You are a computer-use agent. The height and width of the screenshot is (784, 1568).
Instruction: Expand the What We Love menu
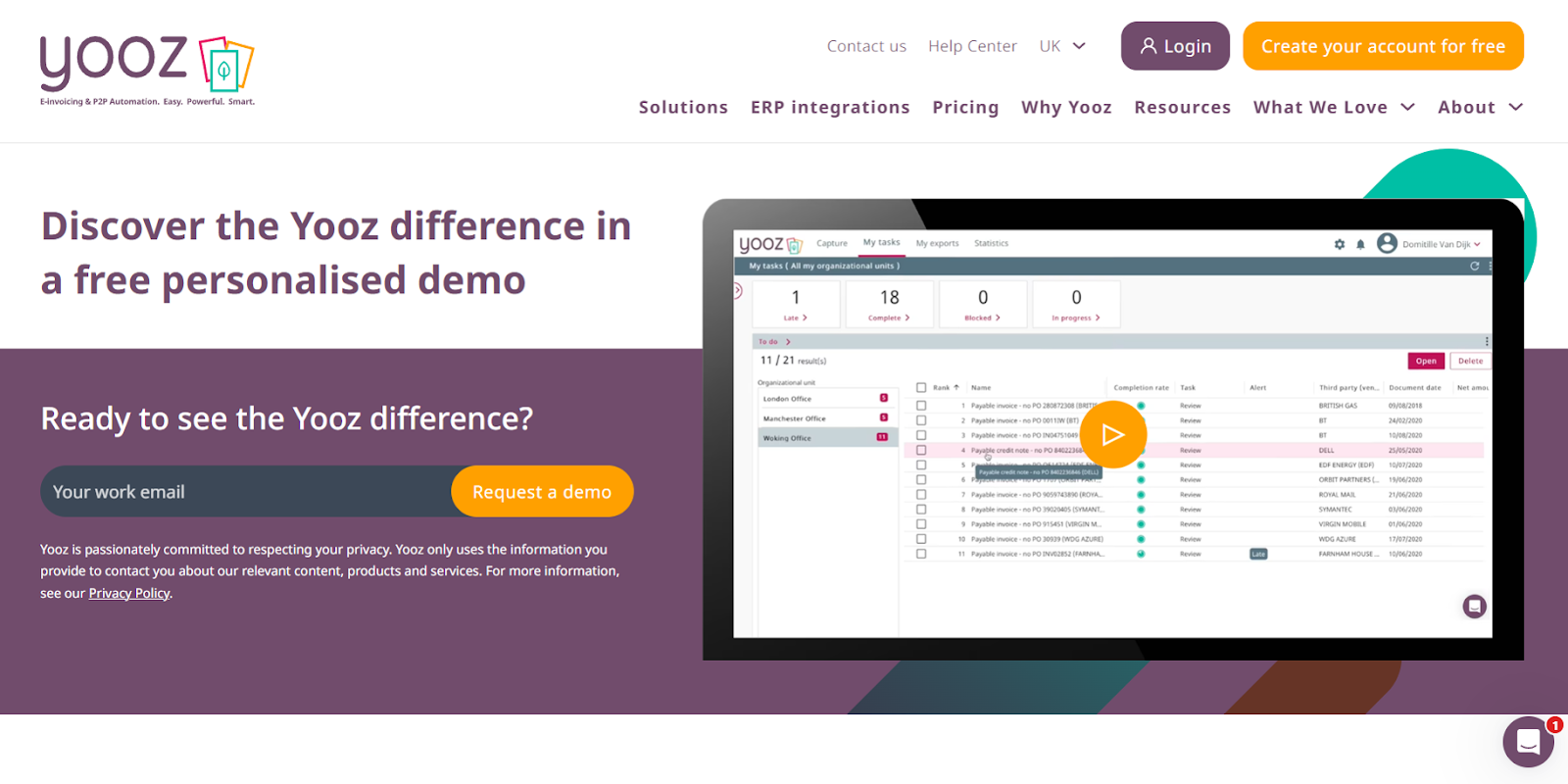[x=1333, y=107]
